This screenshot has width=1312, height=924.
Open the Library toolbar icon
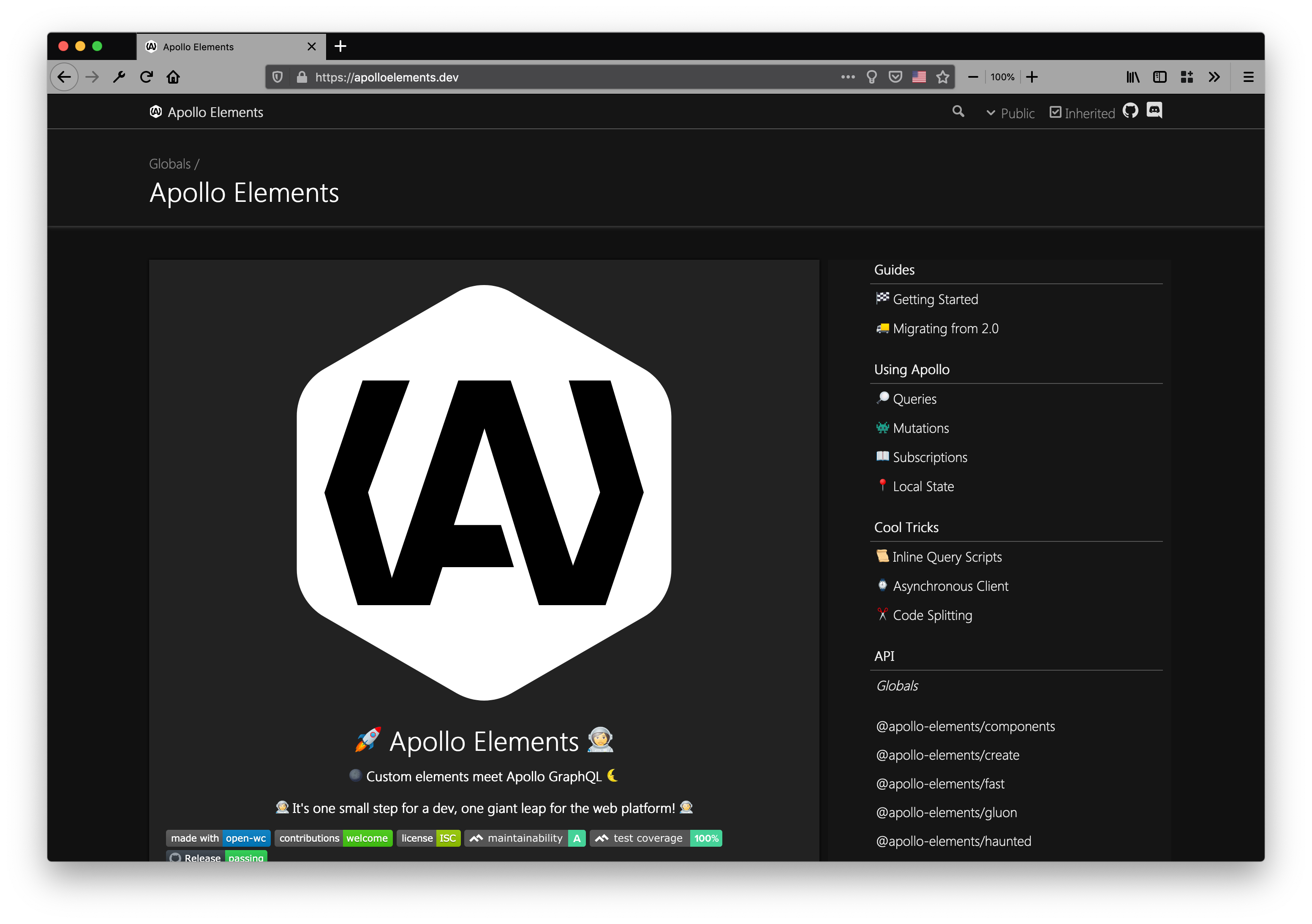coord(1132,77)
